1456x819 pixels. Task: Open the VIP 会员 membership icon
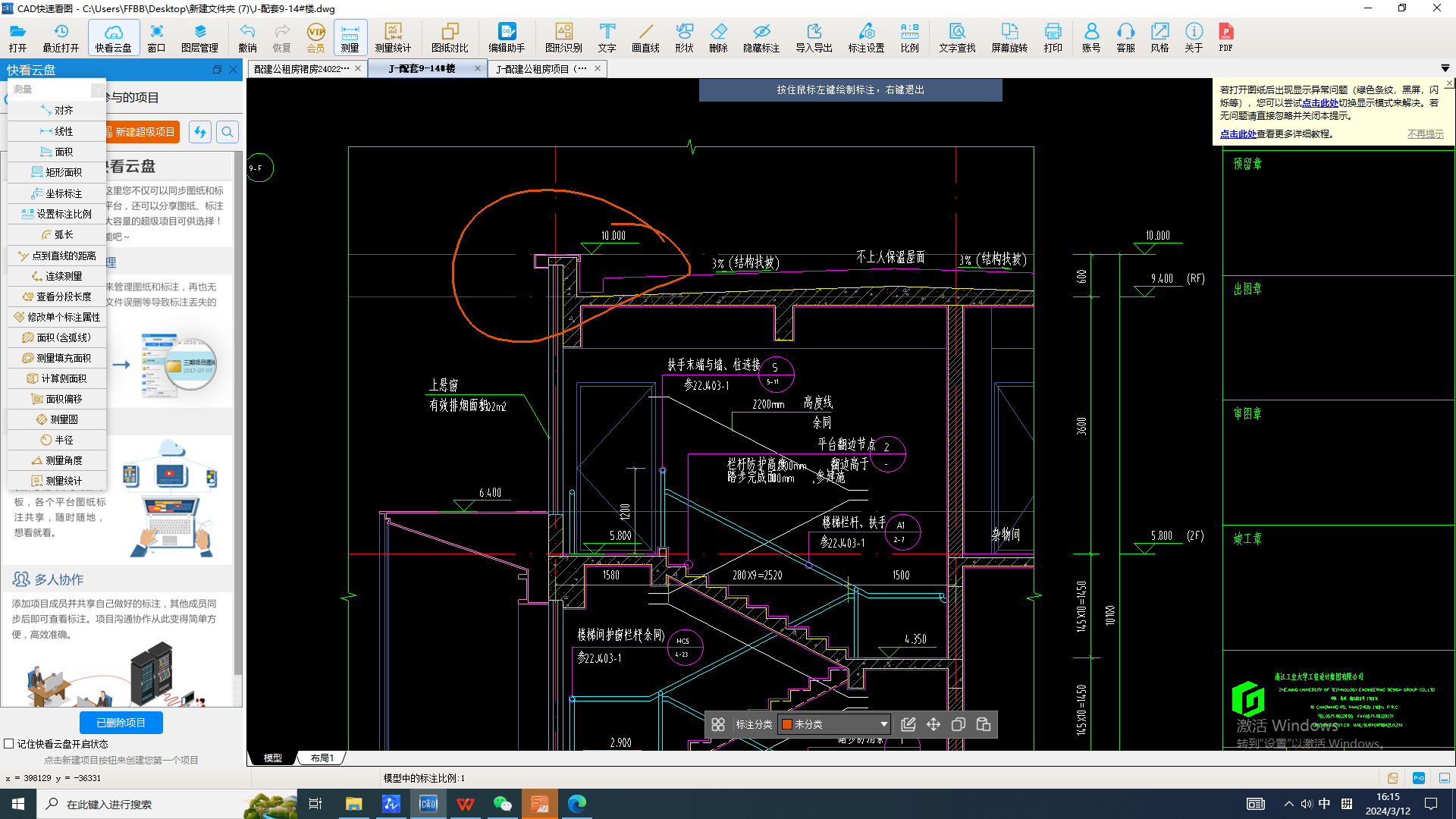click(315, 37)
